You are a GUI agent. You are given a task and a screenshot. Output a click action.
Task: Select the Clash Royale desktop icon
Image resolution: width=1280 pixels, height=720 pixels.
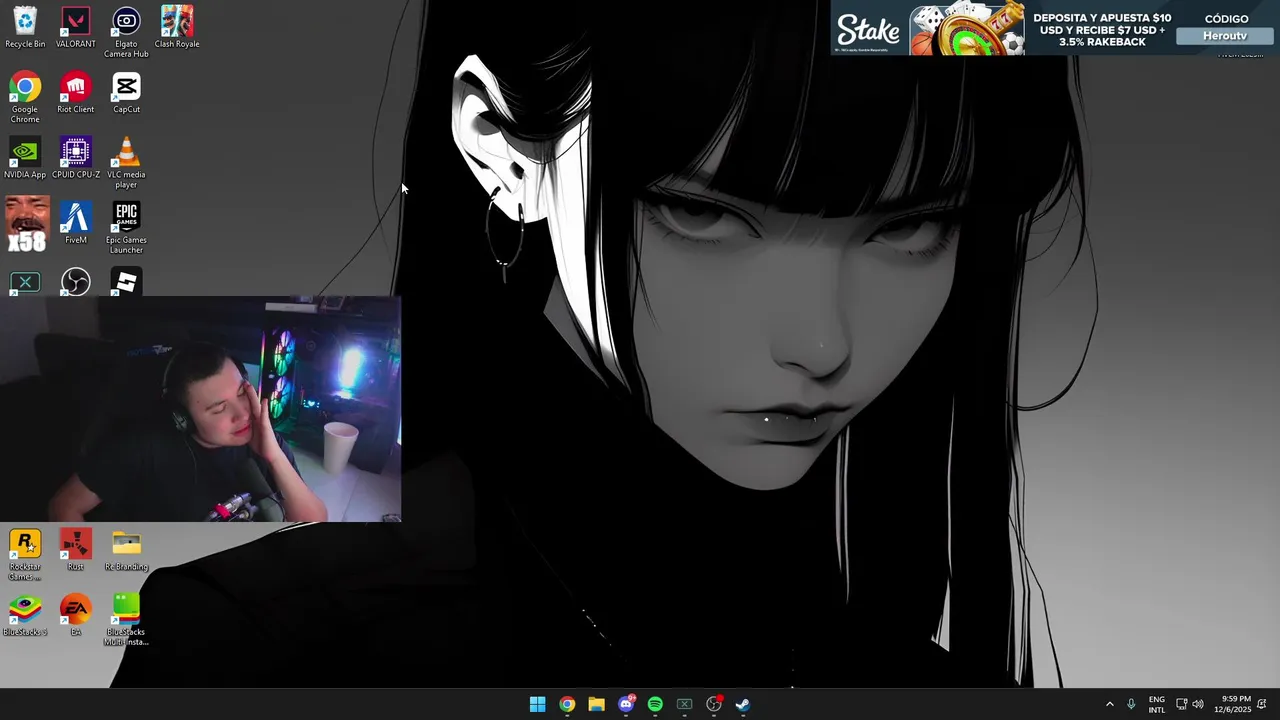[x=177, y=28]
